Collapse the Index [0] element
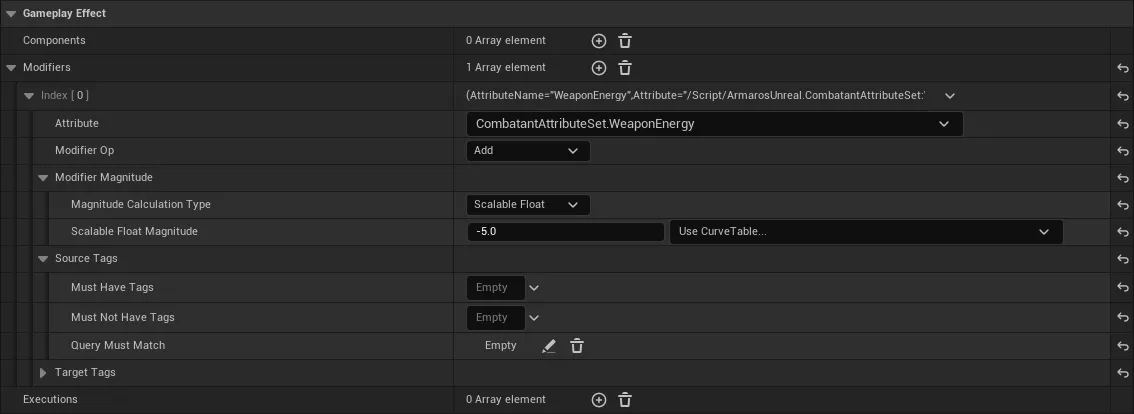Screen dimensions: 1134x414 point(29,96)
